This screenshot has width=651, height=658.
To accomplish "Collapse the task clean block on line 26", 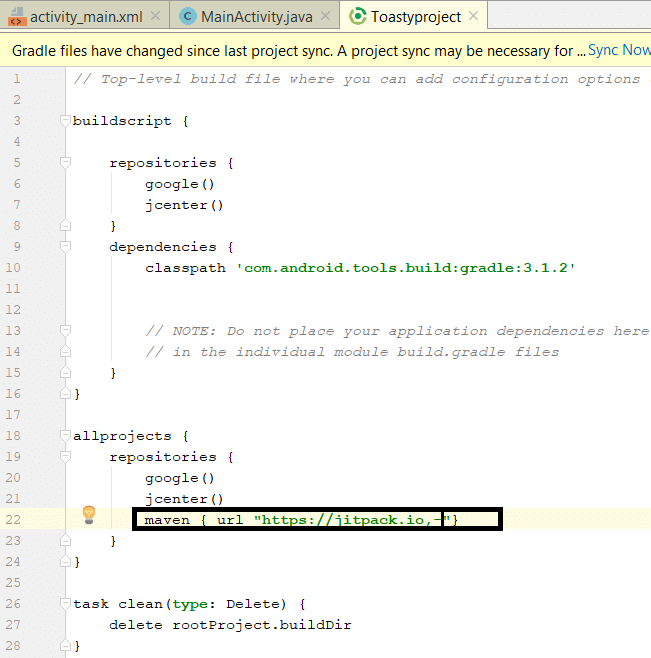I will pos(65,603).
